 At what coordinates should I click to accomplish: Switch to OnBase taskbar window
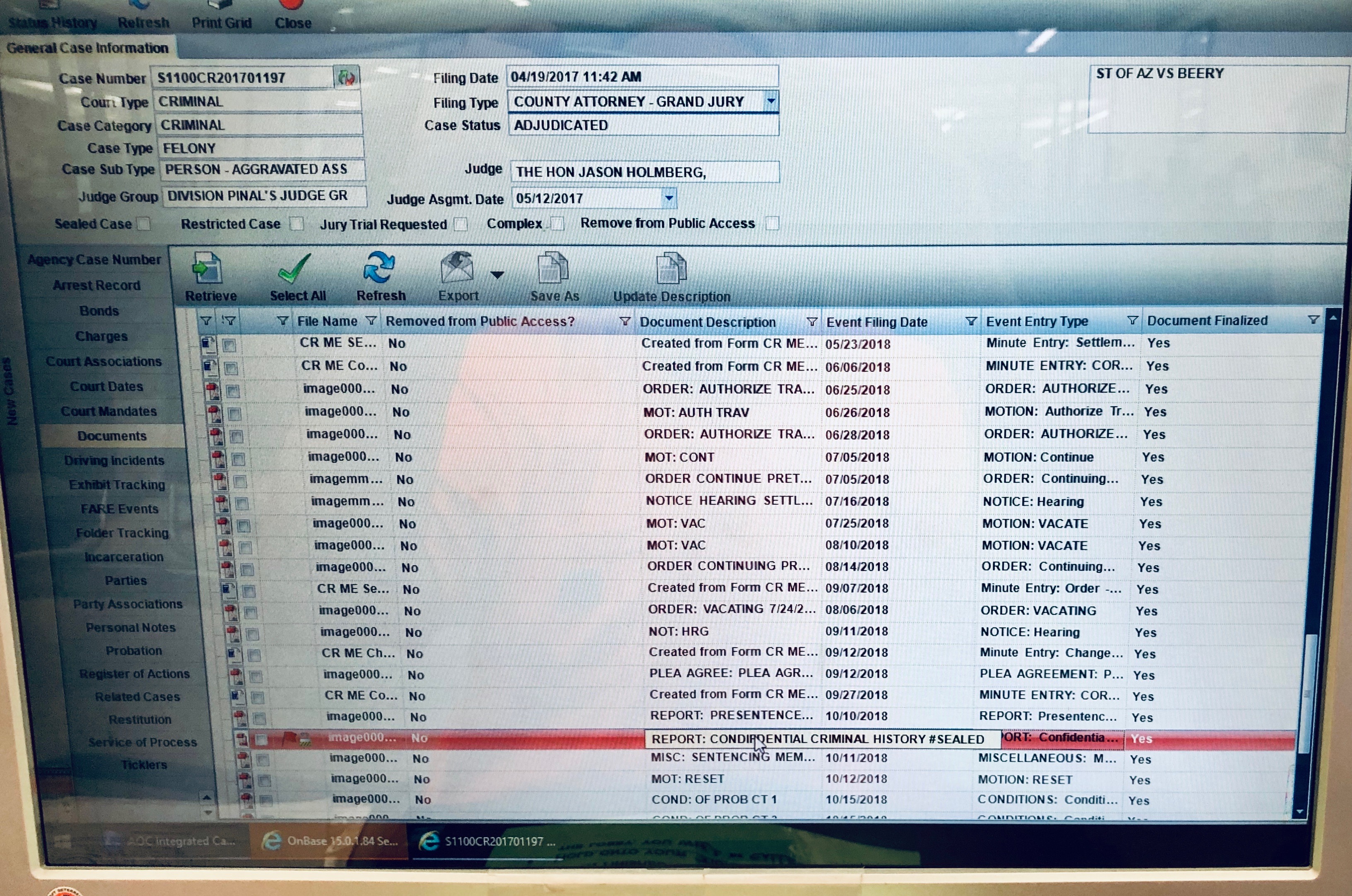point(331,841)
